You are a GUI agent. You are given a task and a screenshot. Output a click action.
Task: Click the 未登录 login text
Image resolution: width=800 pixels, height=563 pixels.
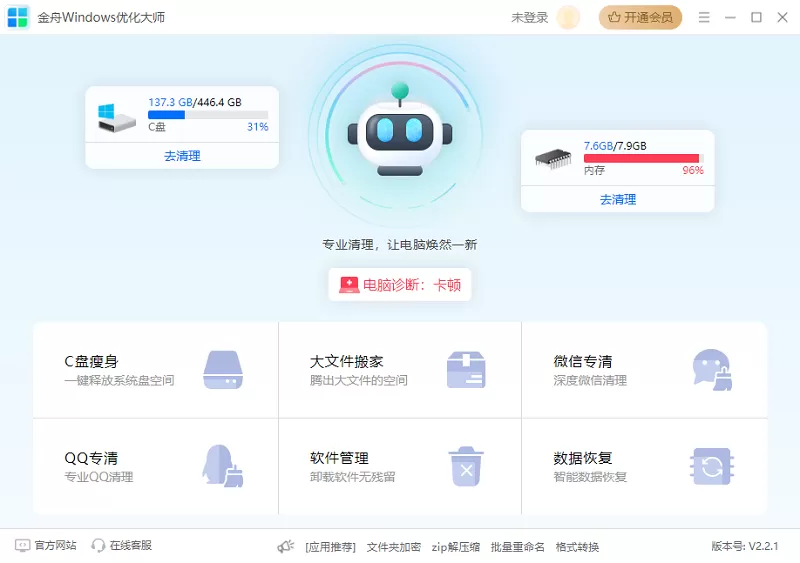[530, 18]
